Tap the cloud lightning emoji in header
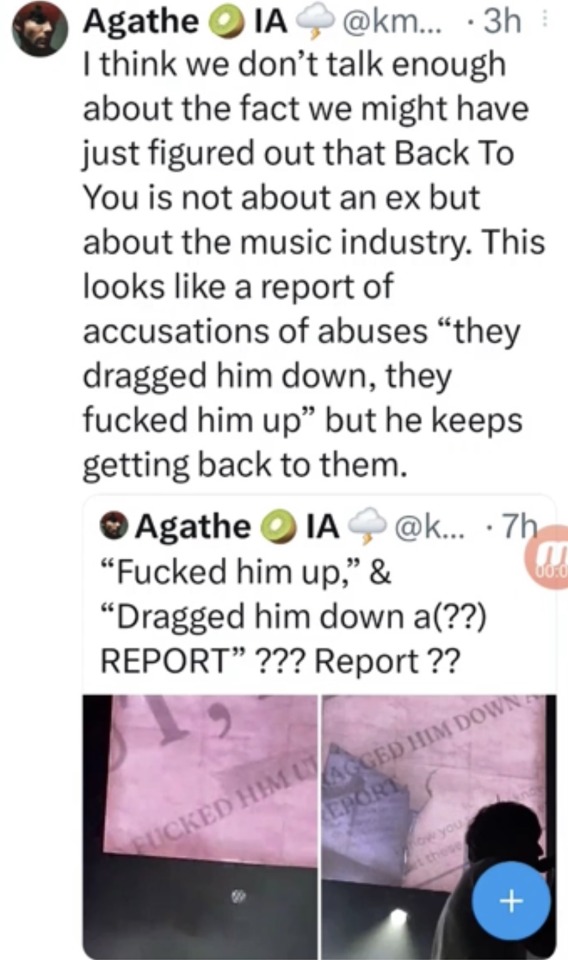 [314, 23]
